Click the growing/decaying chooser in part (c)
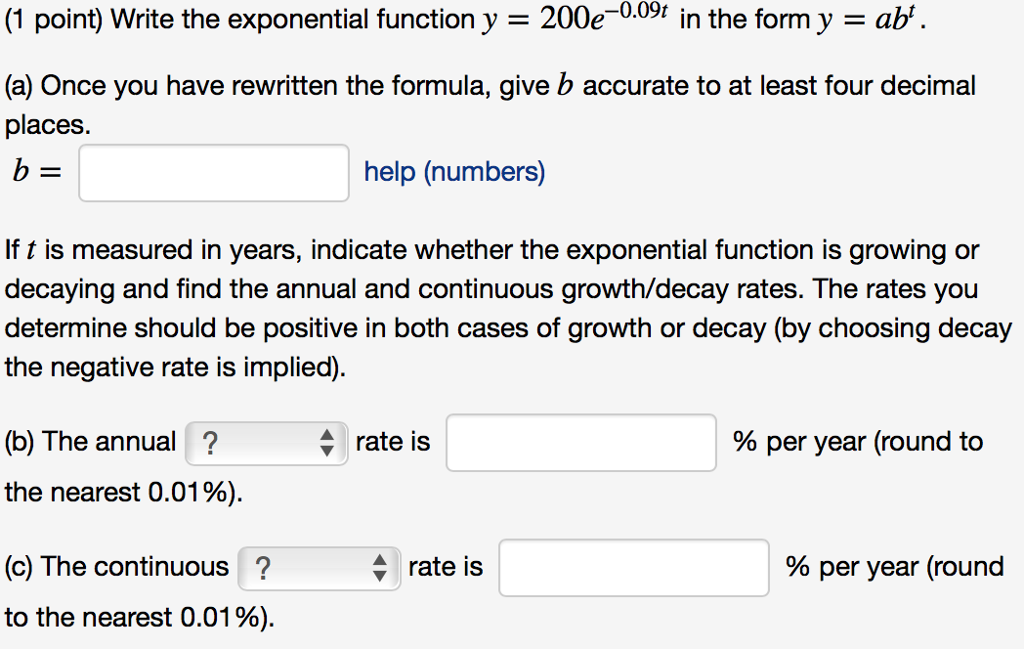 pos(313,567)
